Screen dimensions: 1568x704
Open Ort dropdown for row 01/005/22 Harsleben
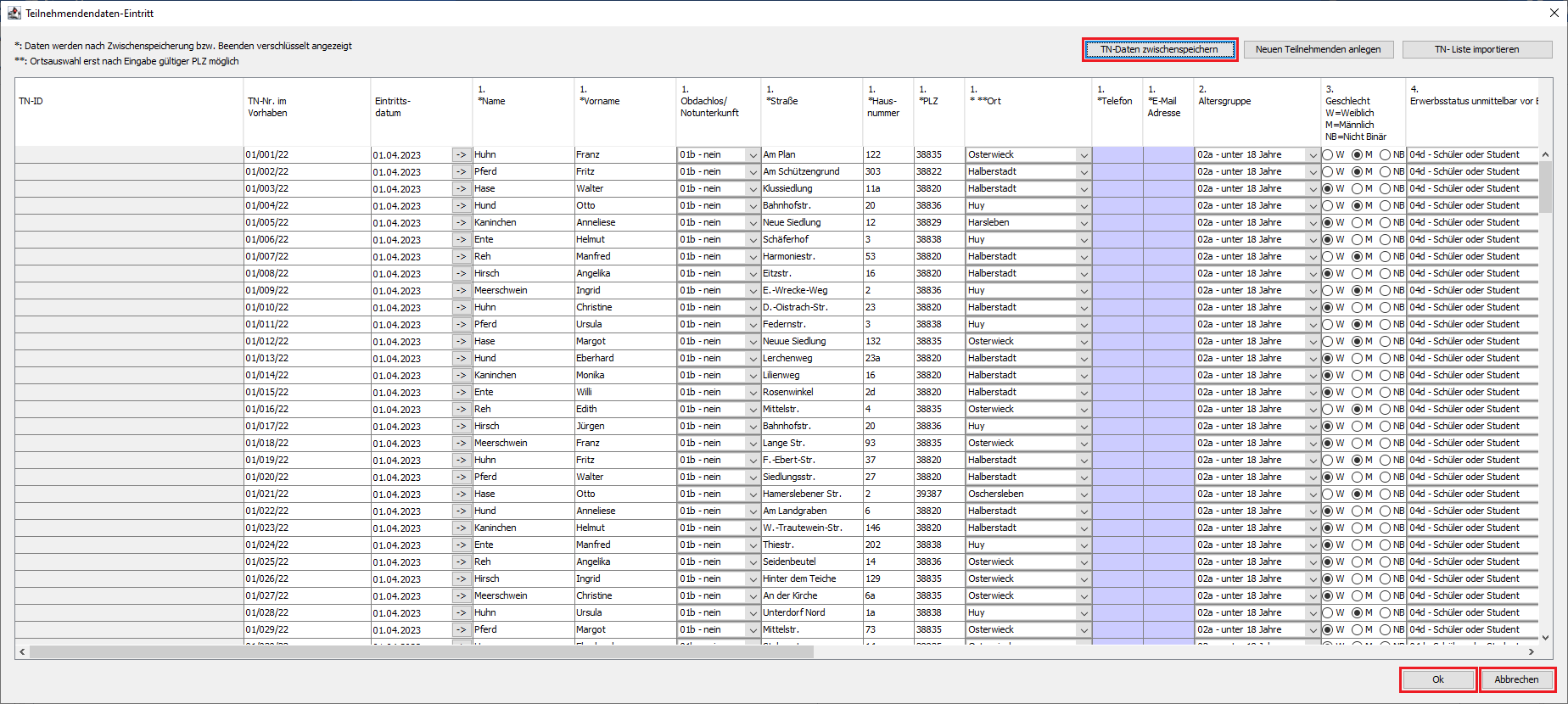click(1084, 223)
